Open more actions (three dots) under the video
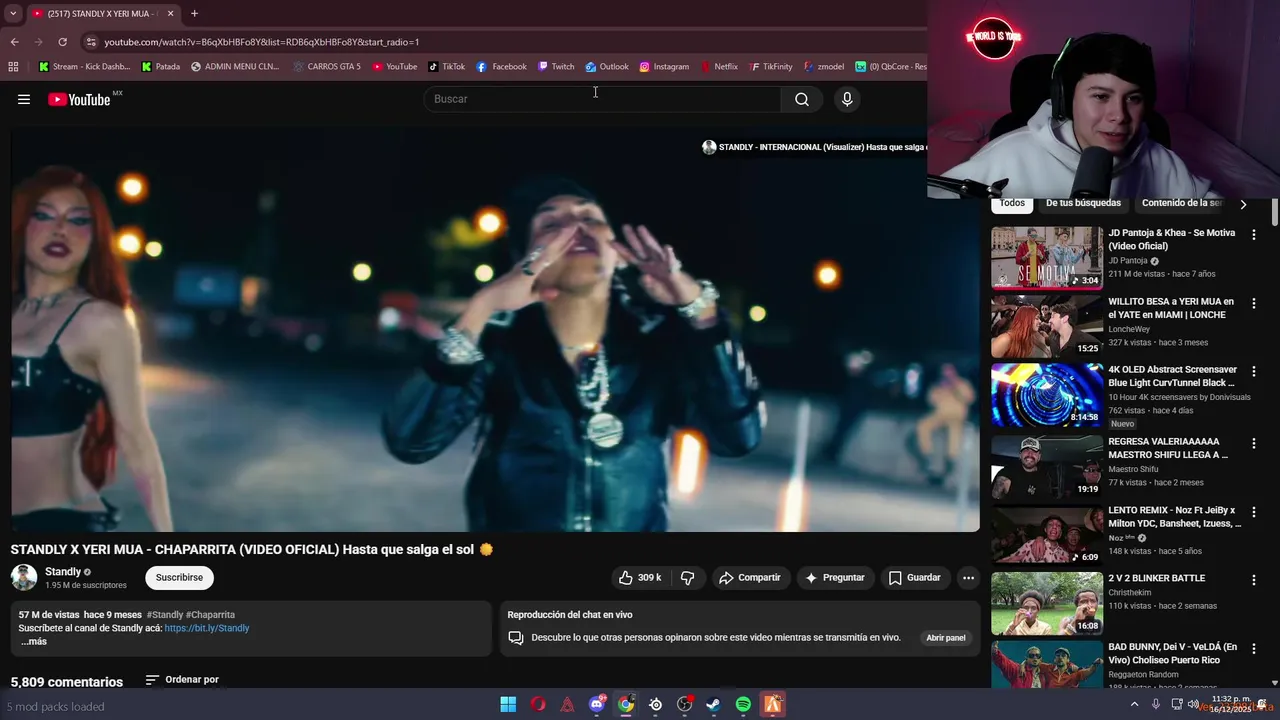The height and width of the screenshot is (720, 1280). coord(968,578)
